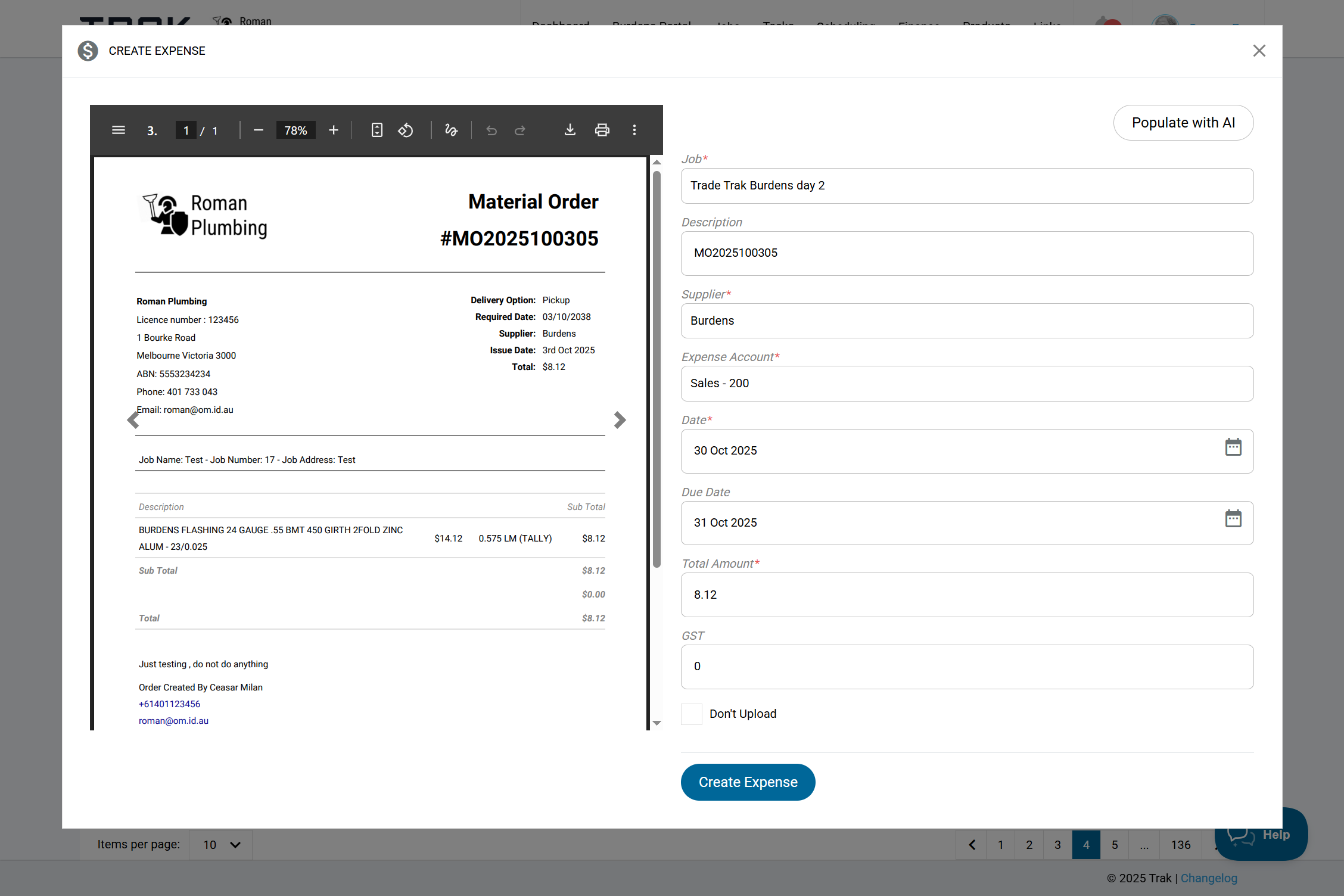
Task: Open the Due Date calendar picker
Action: point(1233,519)
